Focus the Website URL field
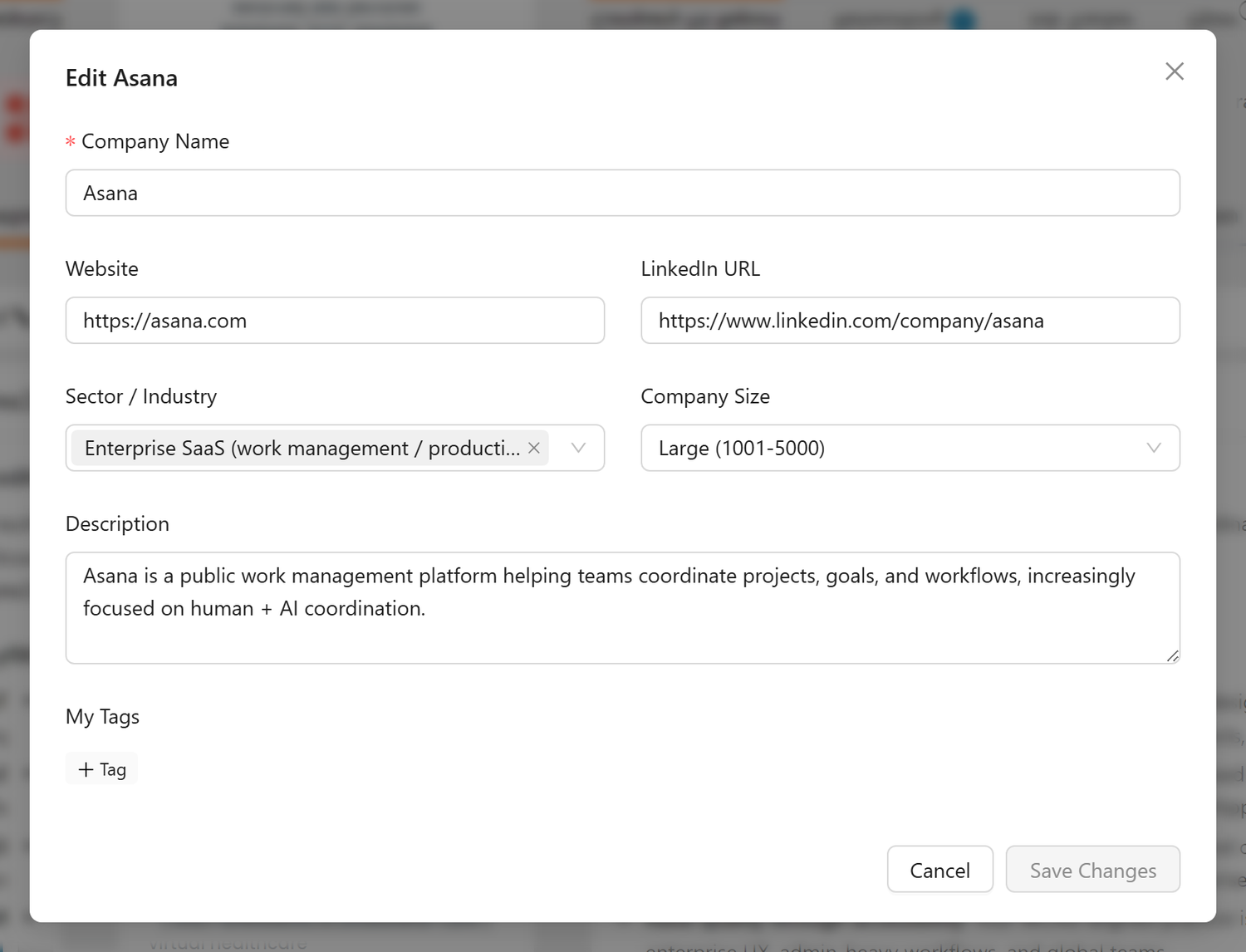1246x952 pixels. pyautogui.click(x=335, y=321)
